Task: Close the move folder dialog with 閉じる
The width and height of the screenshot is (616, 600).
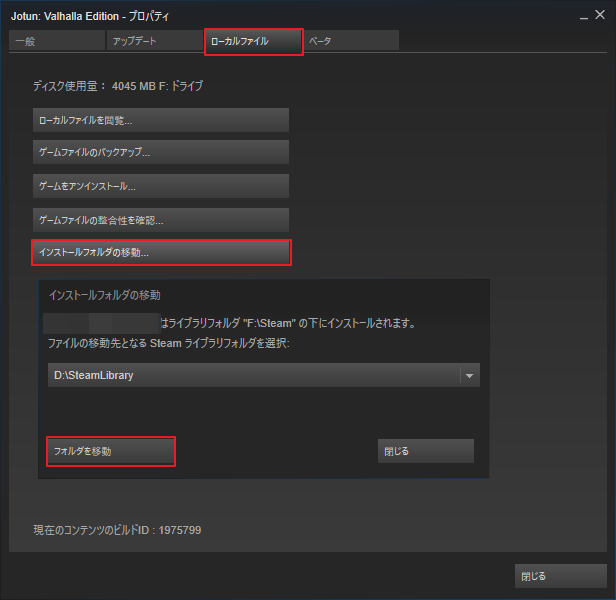Action: tap(425, 451)
